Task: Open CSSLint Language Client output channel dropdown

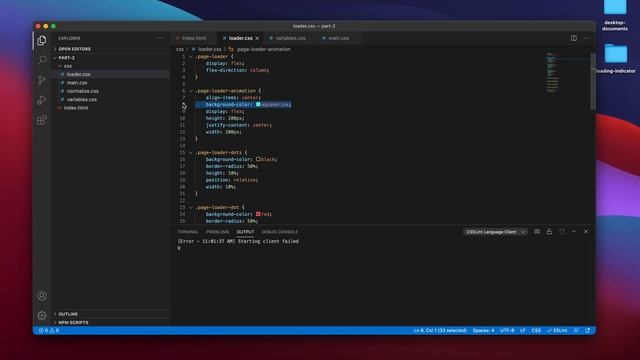Action: (495, 232)
